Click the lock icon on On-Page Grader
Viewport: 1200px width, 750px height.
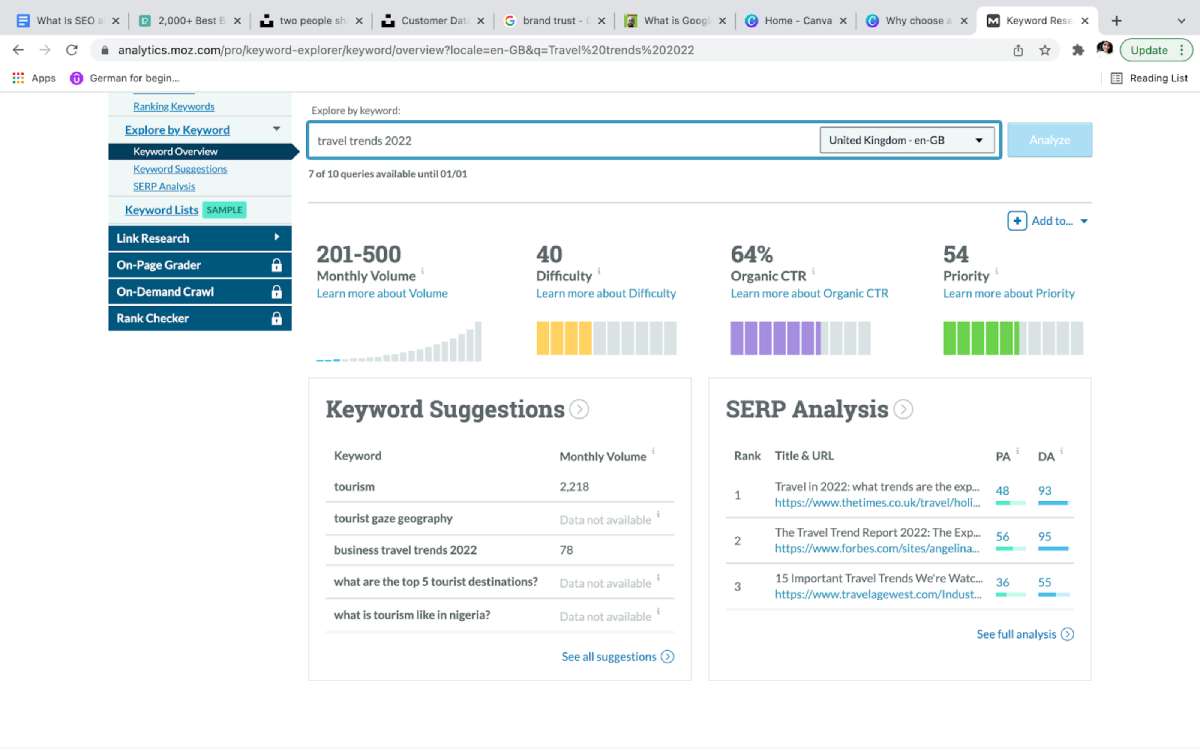coord(276,265)
